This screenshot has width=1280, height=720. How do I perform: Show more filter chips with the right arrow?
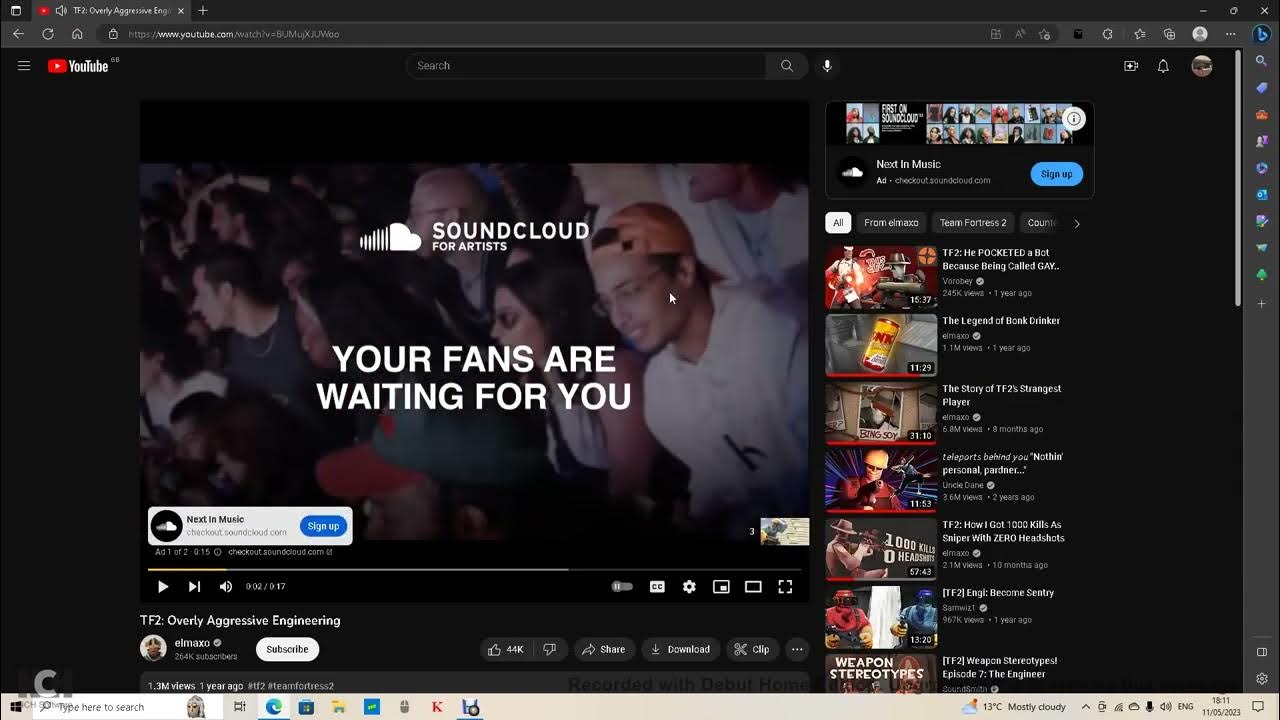pos(1077,223)
